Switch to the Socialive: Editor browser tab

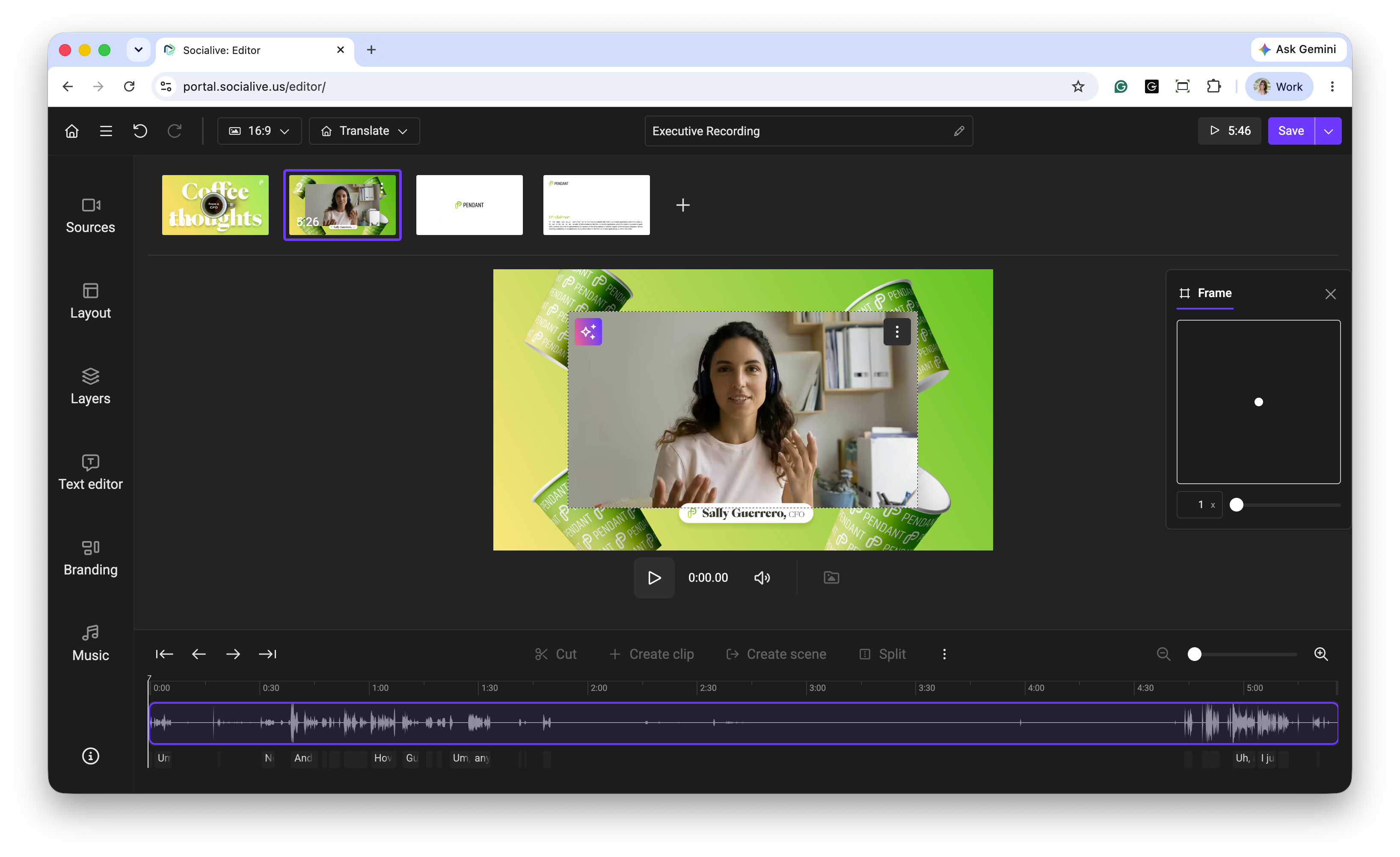[x=255, y=50]
